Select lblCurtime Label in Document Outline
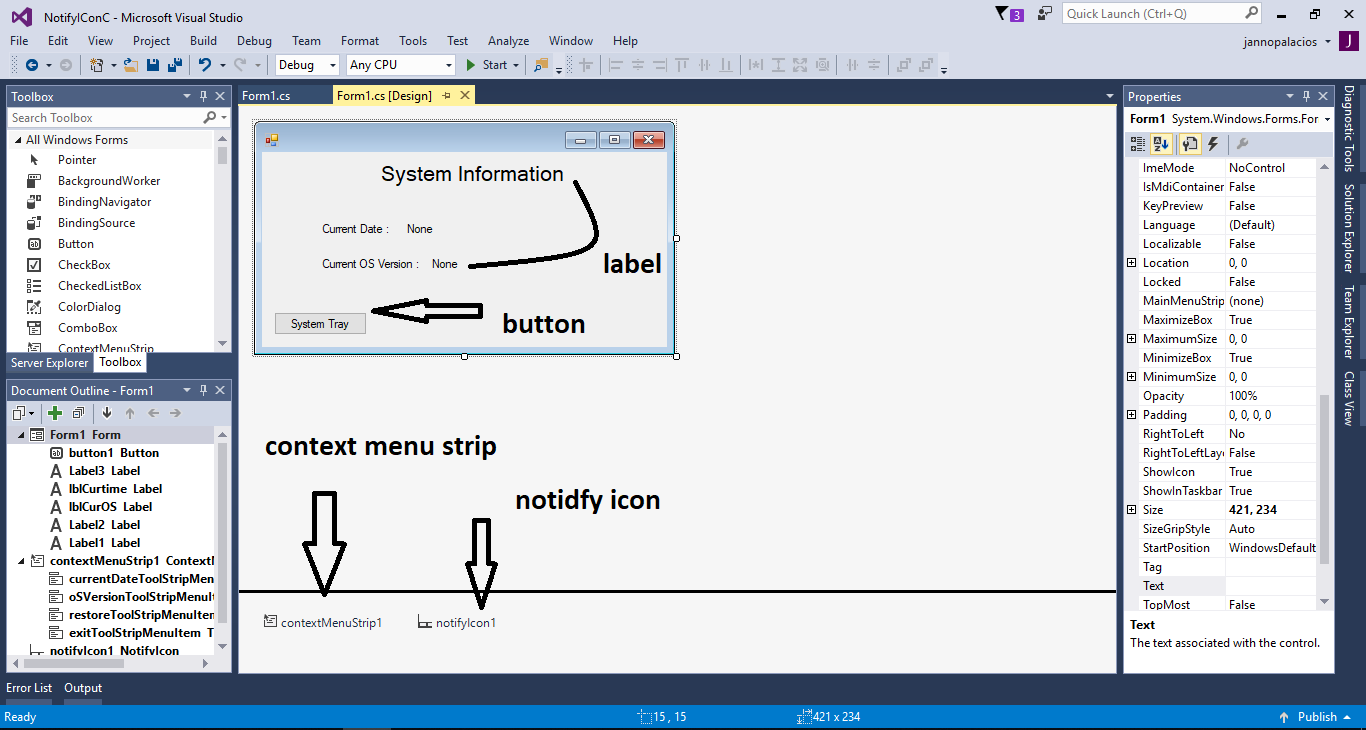The width and height of the screenshot is (1366, 730). pyautogui.click(x=115, y=489)
